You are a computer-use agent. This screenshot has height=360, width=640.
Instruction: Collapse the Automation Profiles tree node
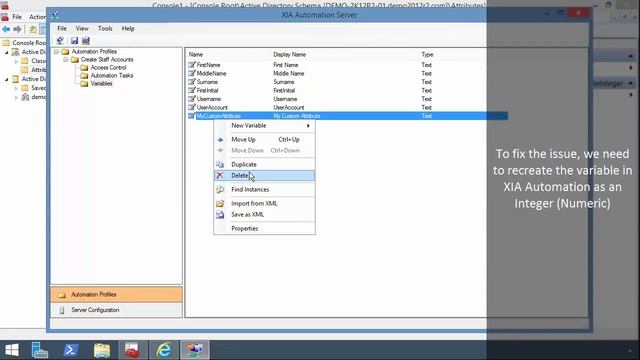tap(56, 52)
